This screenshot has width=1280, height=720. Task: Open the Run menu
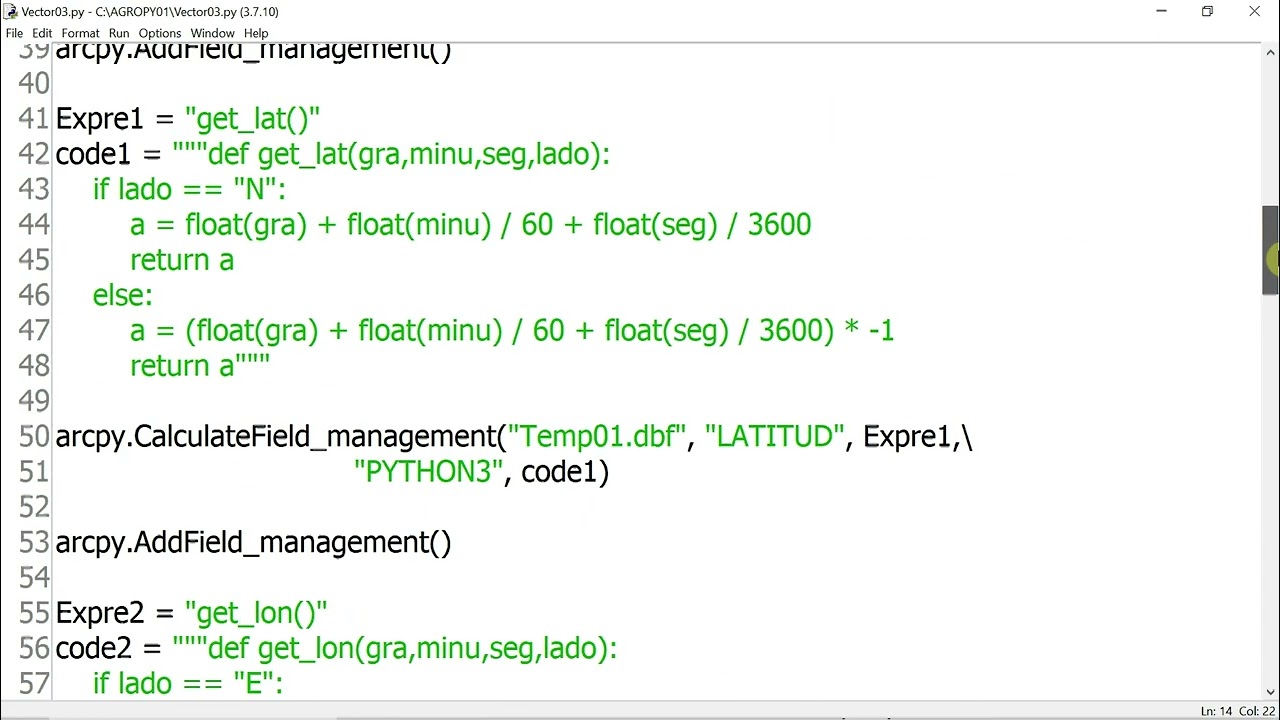[x=119, y=33]
